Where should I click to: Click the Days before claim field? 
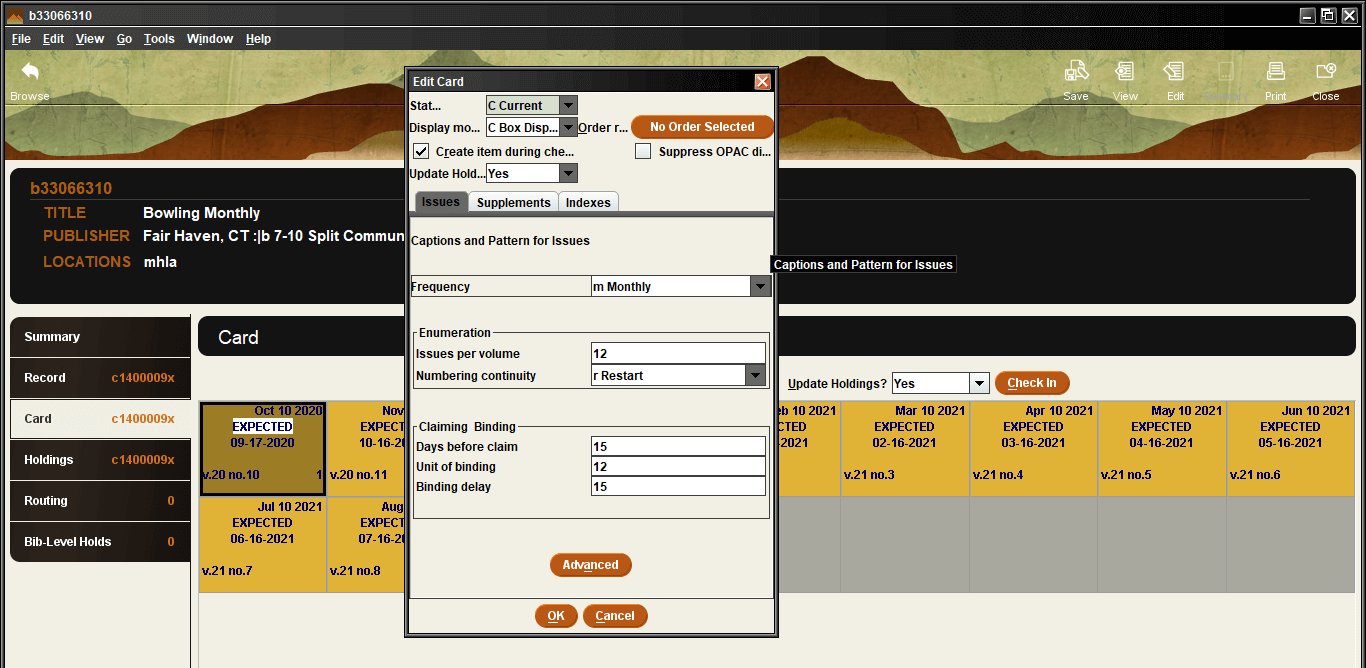pyautogui.click(x=678, y=447)
